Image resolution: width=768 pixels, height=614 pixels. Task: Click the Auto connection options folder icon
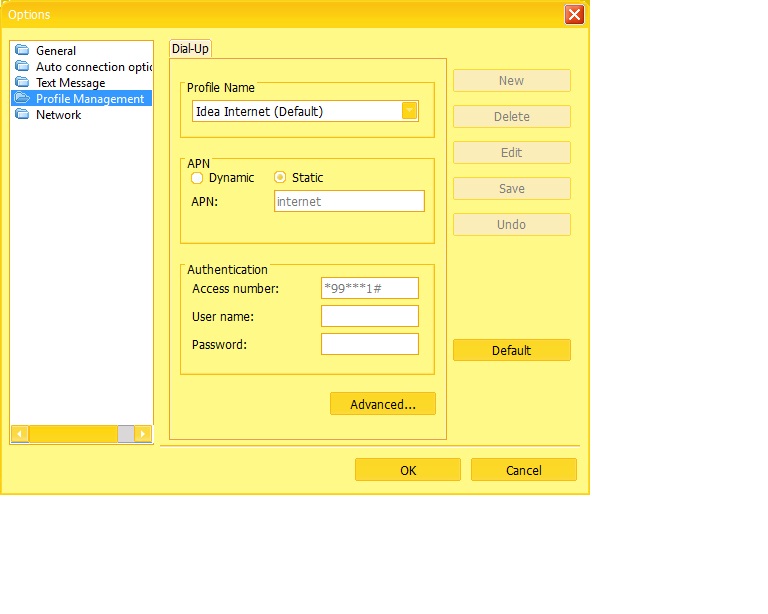[22, 67]
